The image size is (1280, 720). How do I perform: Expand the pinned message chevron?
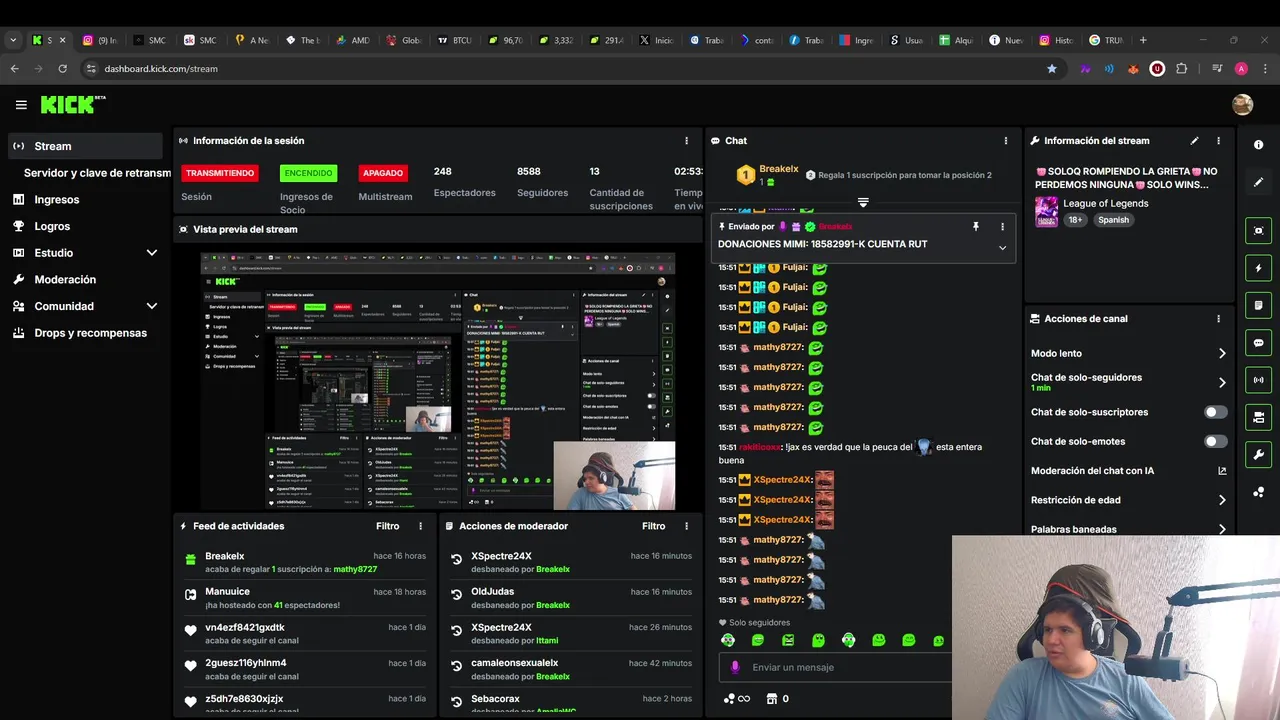point(1002,248)
